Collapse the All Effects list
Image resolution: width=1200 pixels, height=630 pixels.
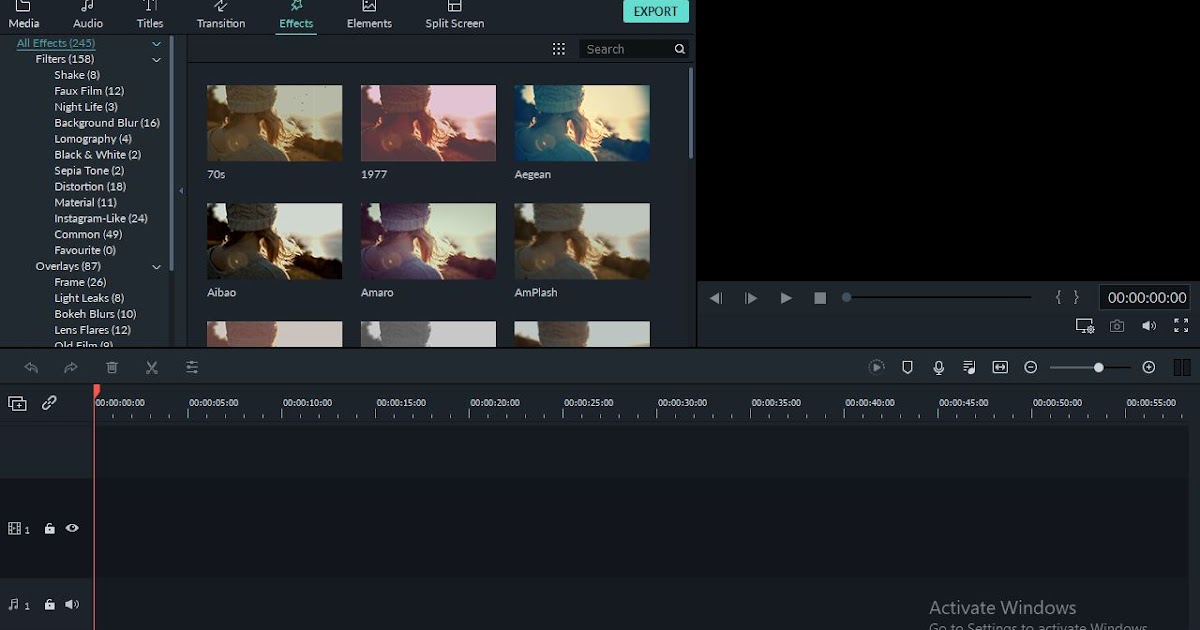[156, 43]
